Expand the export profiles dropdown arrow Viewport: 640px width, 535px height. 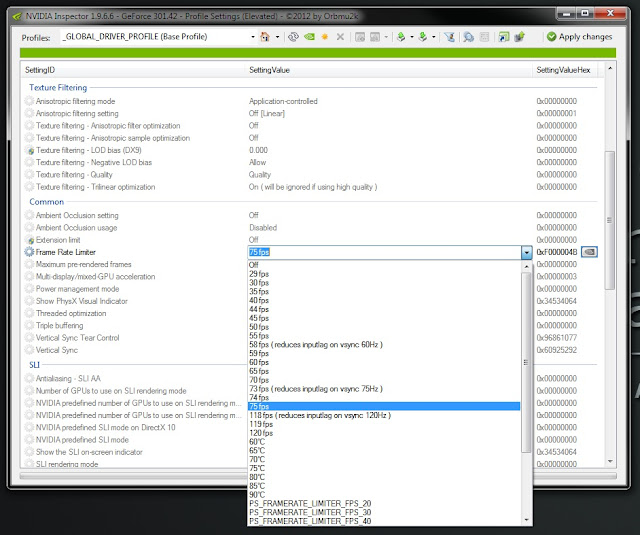point(411,37)
